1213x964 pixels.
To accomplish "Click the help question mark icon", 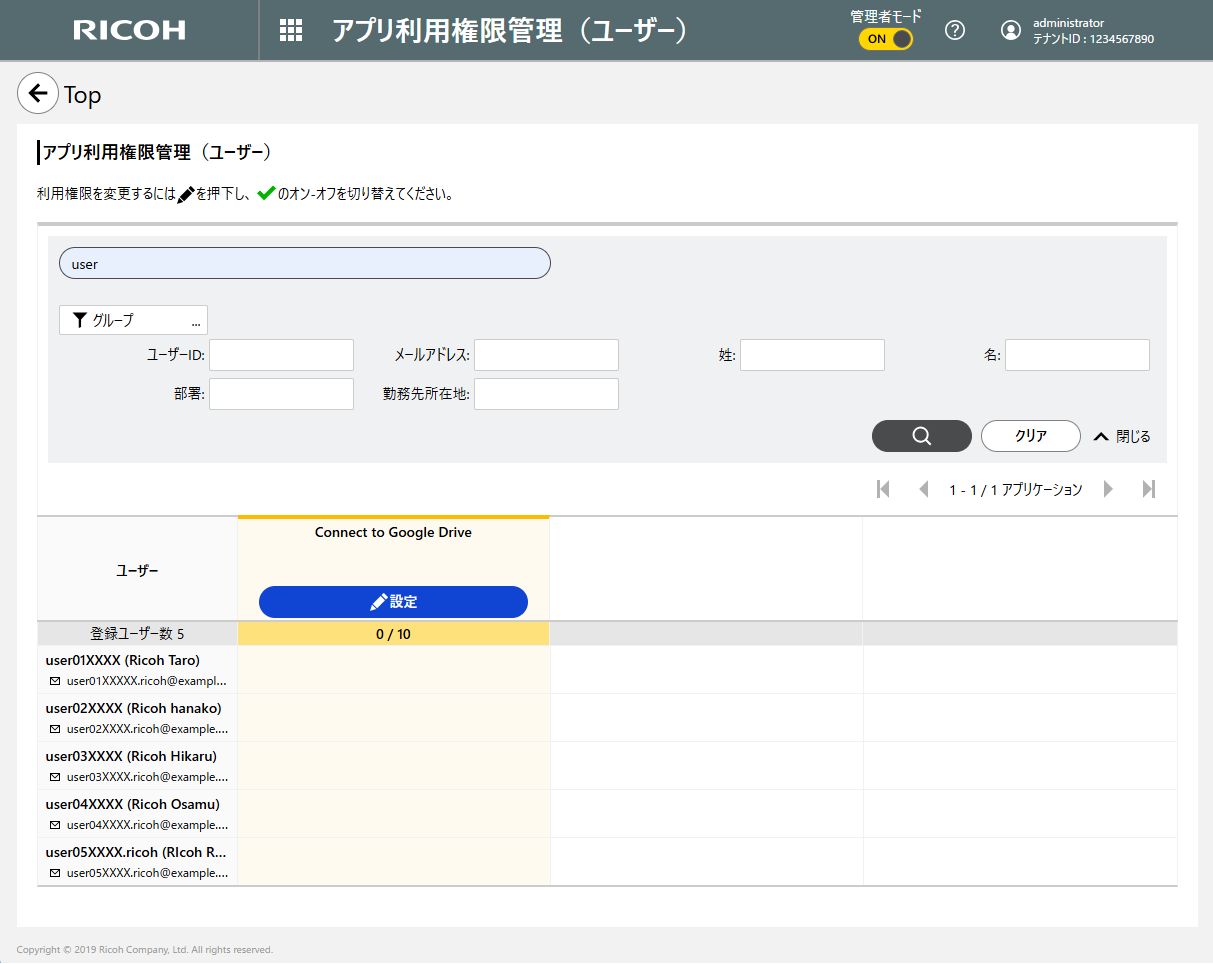I will pos(955,30).
